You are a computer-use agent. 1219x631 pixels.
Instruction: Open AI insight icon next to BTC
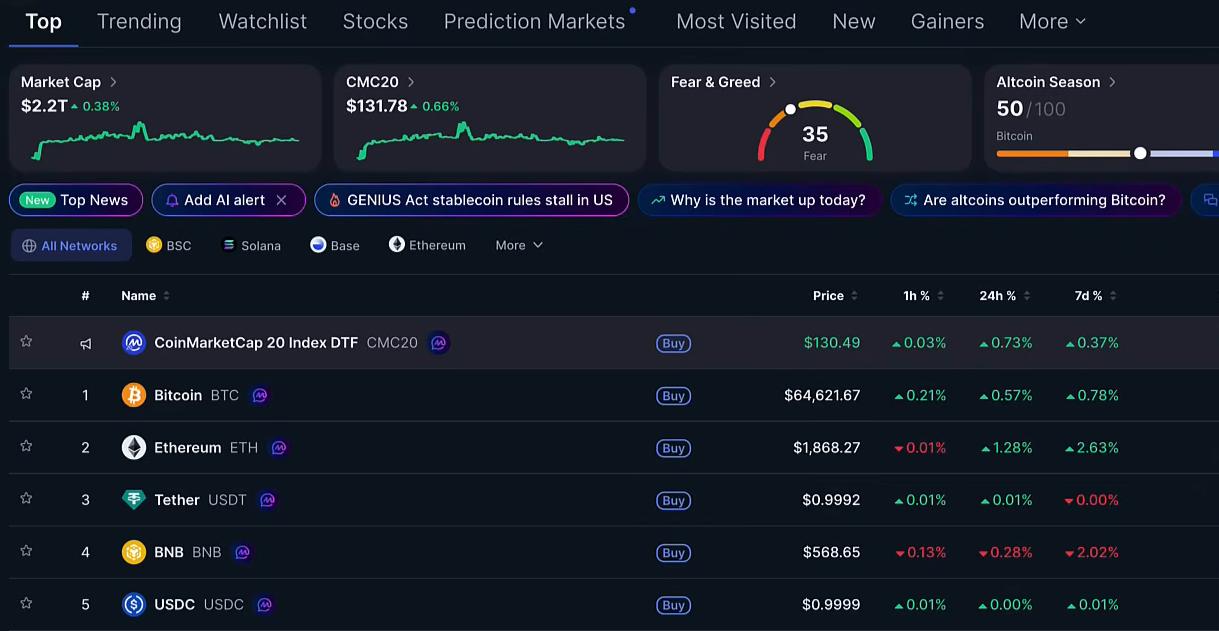260,395
